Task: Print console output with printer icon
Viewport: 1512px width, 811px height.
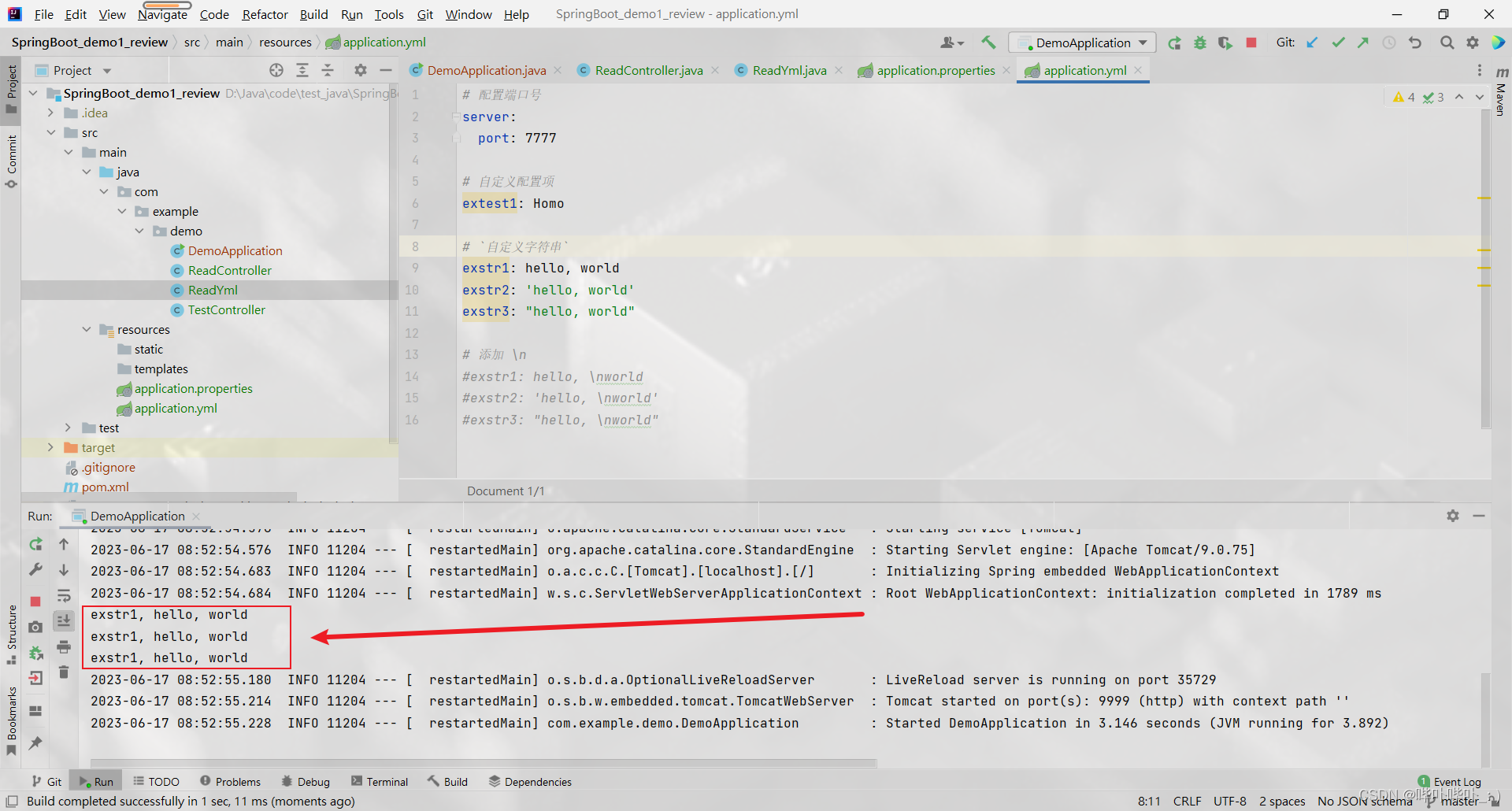Action: (64, 646)
